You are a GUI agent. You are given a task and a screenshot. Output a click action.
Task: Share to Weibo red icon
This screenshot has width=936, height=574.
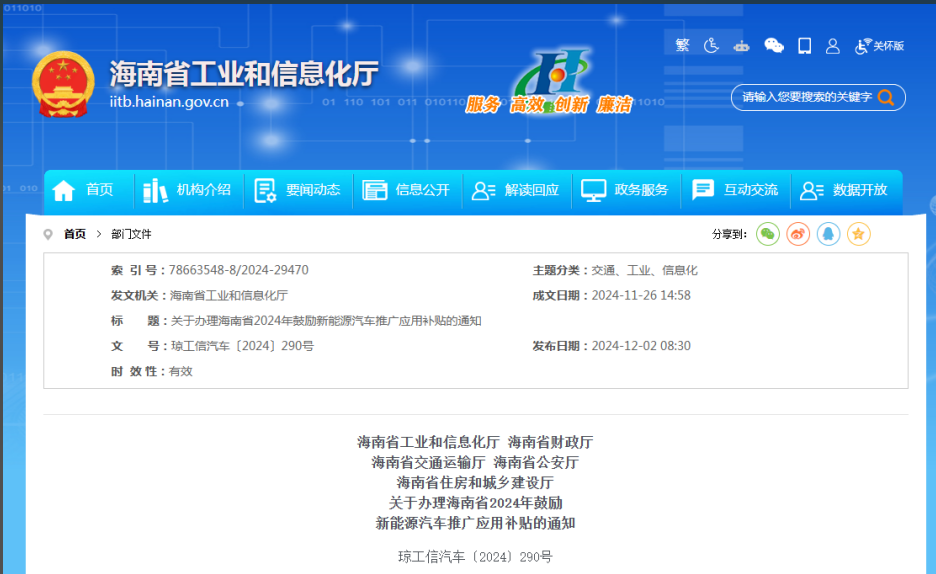(x=798, y=234)
